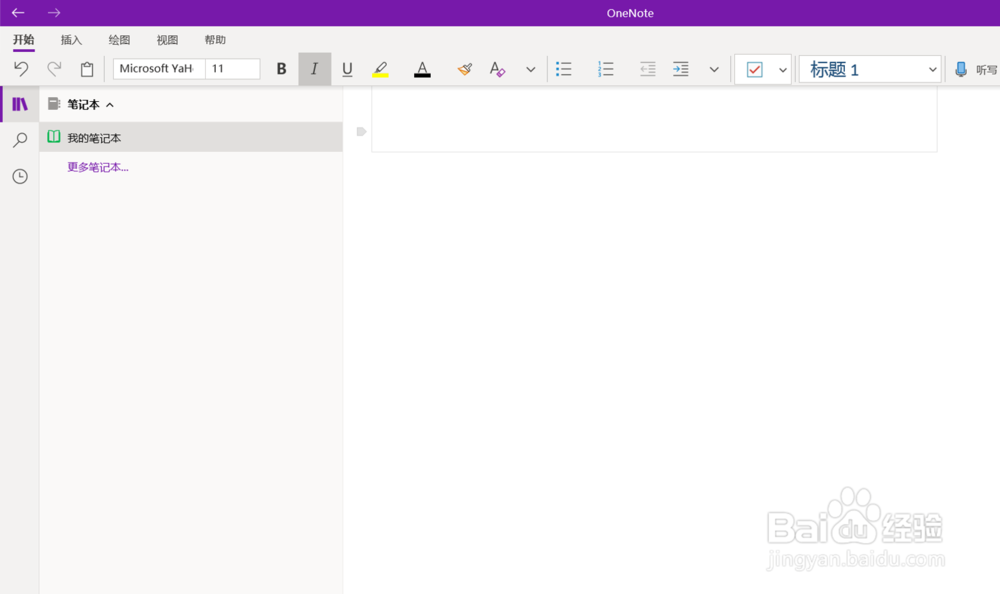The image size is (1000, 594).
Task: Expand more paragraph options
Action: 714,70
